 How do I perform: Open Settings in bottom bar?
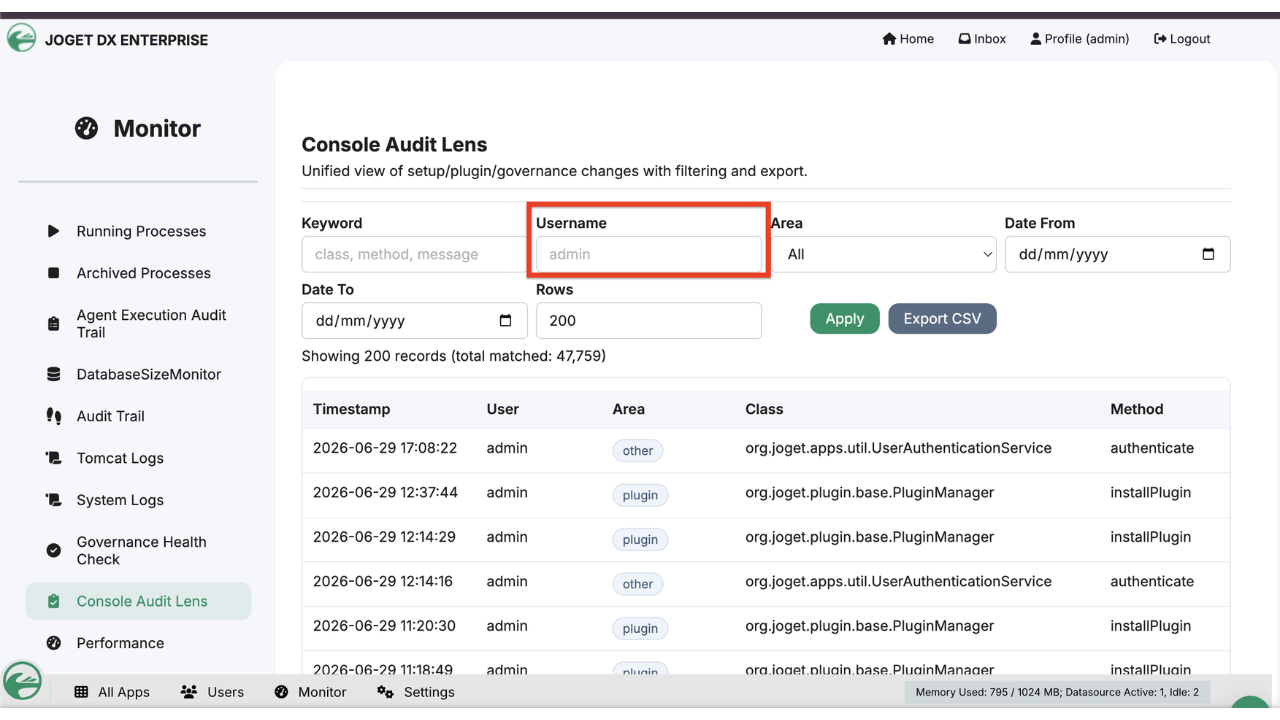coord(416,692)
